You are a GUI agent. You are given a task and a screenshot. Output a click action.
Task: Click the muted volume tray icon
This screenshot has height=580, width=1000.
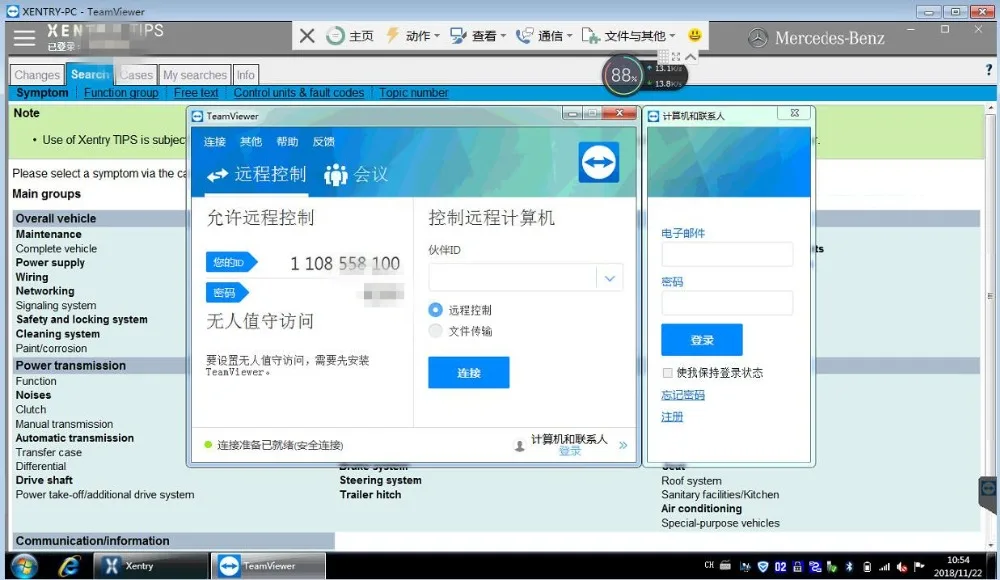tap(902, 566)
